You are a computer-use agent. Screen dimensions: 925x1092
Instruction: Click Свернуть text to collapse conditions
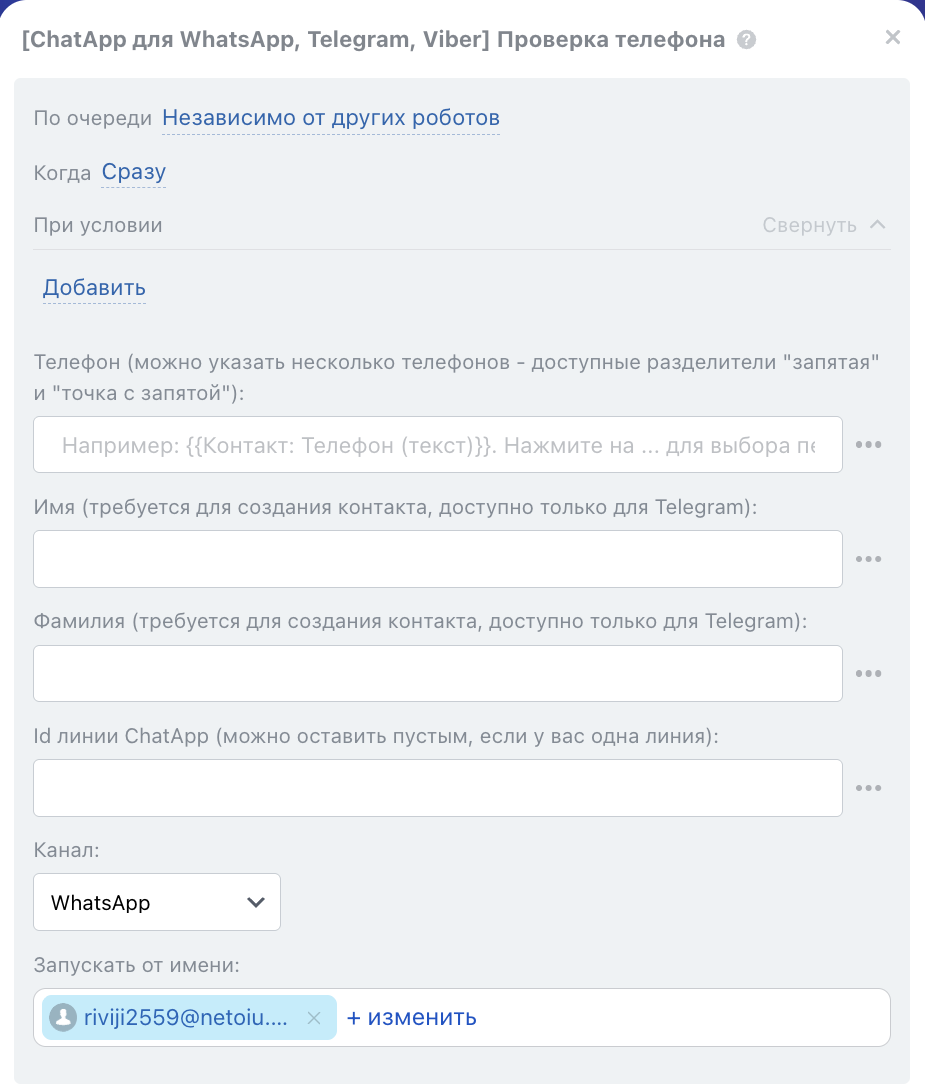coord(809,225)
